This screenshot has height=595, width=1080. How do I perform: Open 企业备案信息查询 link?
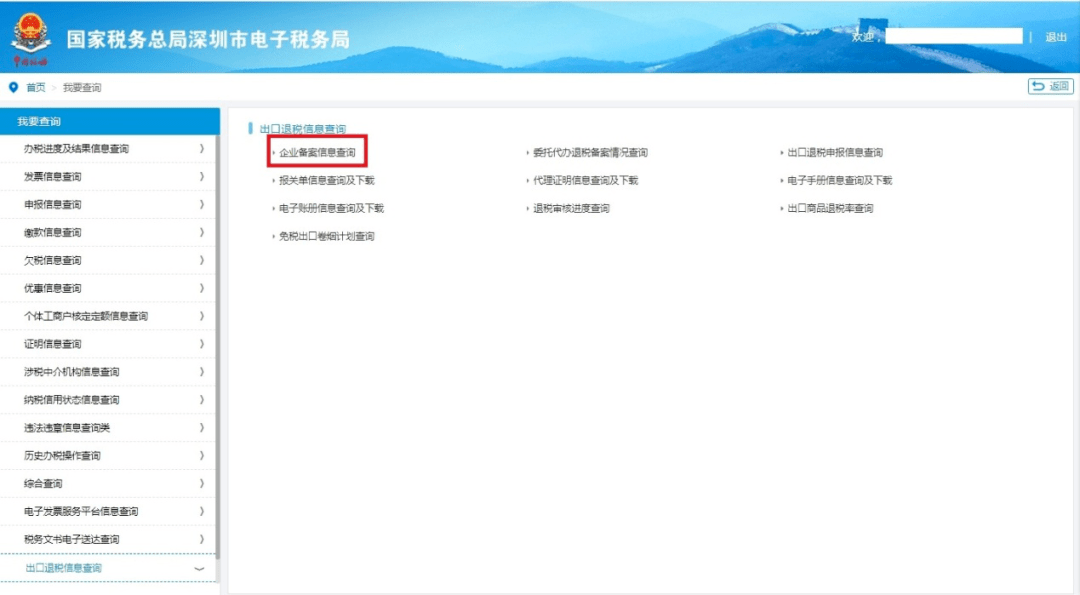(x=317, y=153)
